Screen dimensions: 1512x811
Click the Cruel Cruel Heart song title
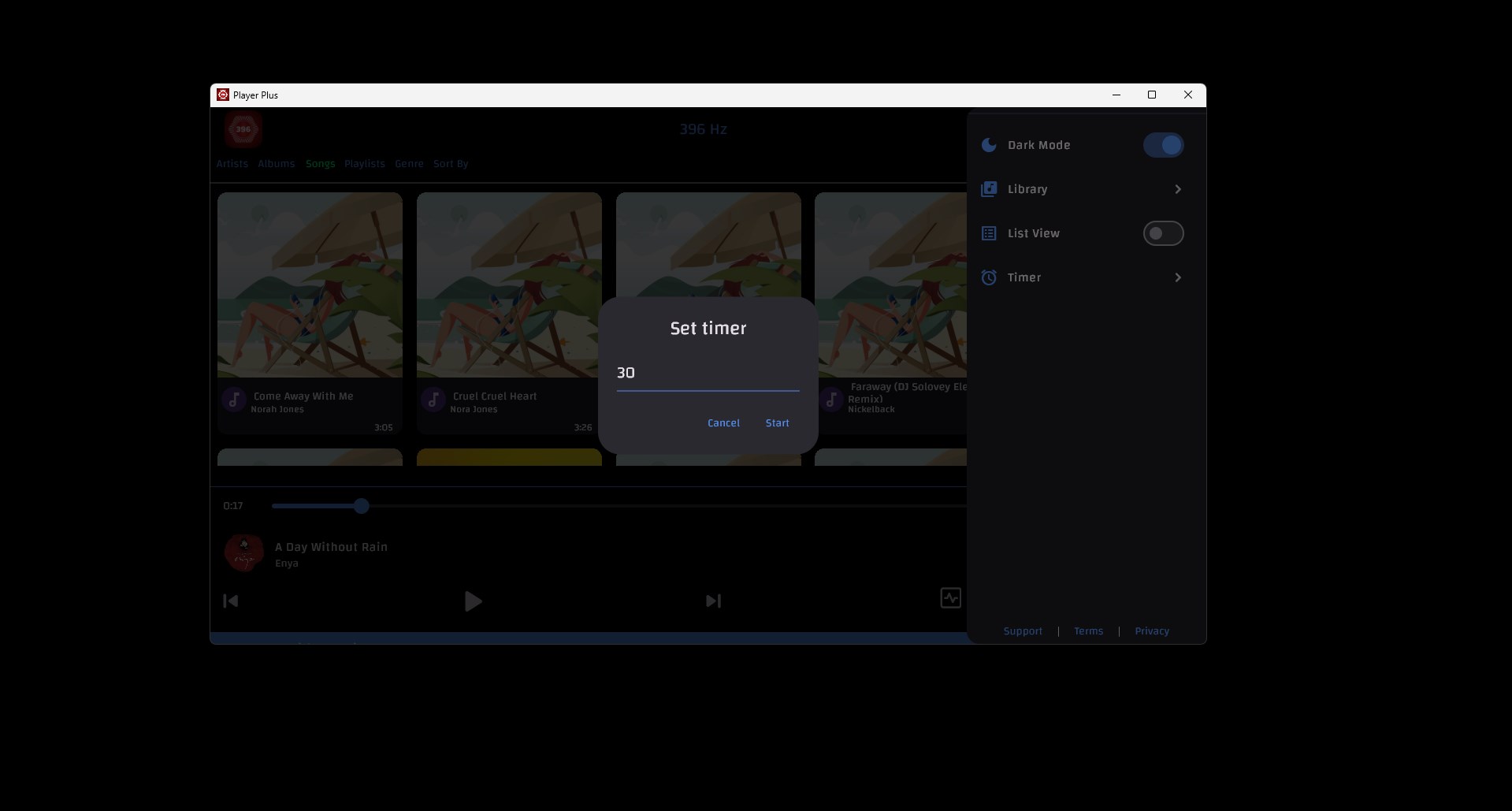tap(495, 396)
